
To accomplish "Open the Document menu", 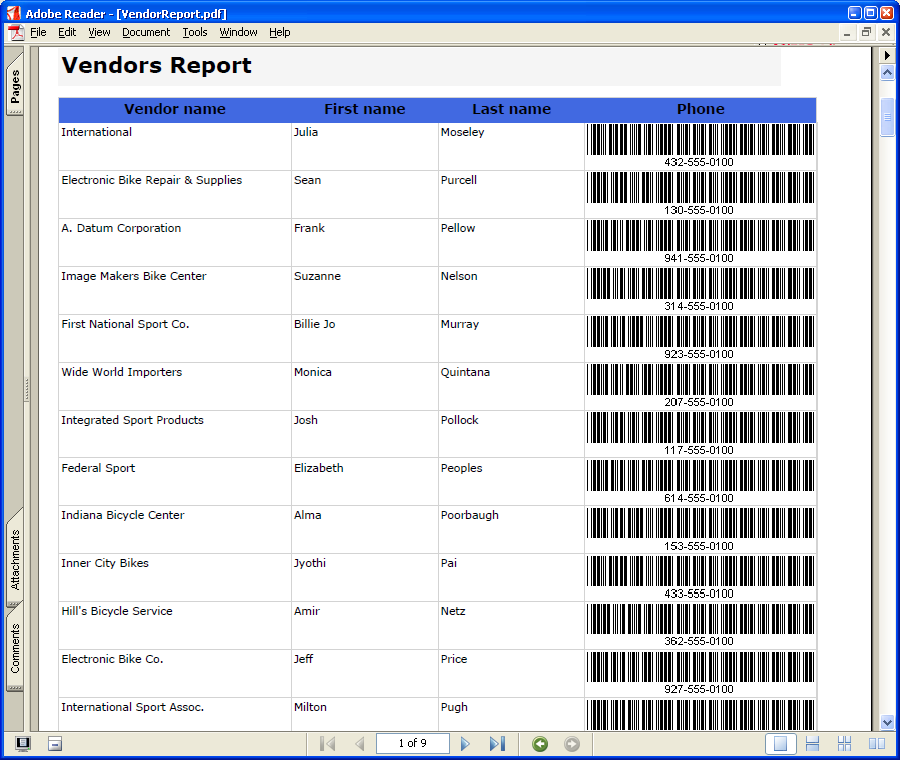I will pos(146,32).
